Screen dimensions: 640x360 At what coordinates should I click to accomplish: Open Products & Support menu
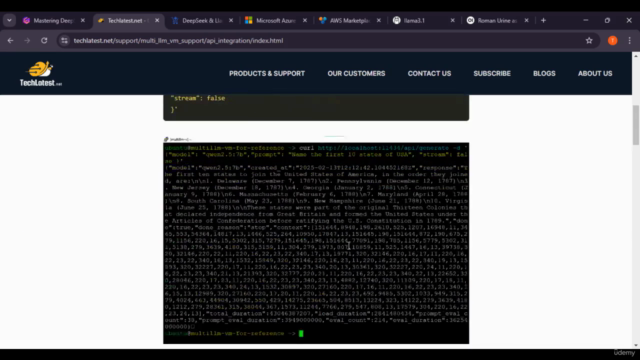(267, 73)
